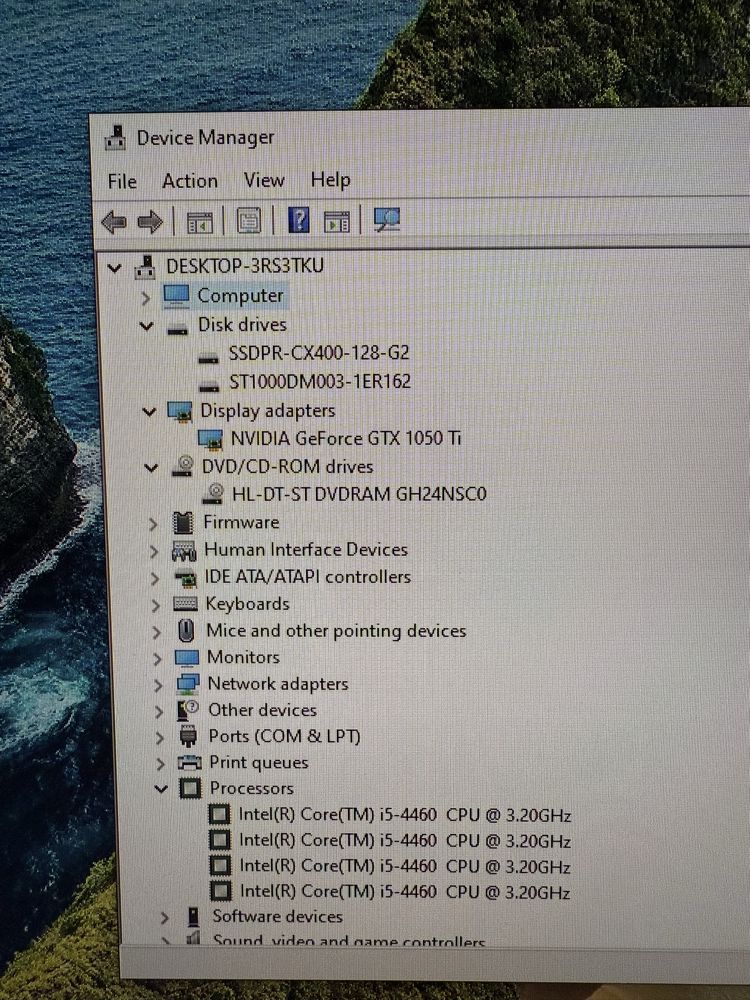Open the Properties toolbar icon
This screenshot has height=1000, width=750.
249,221
